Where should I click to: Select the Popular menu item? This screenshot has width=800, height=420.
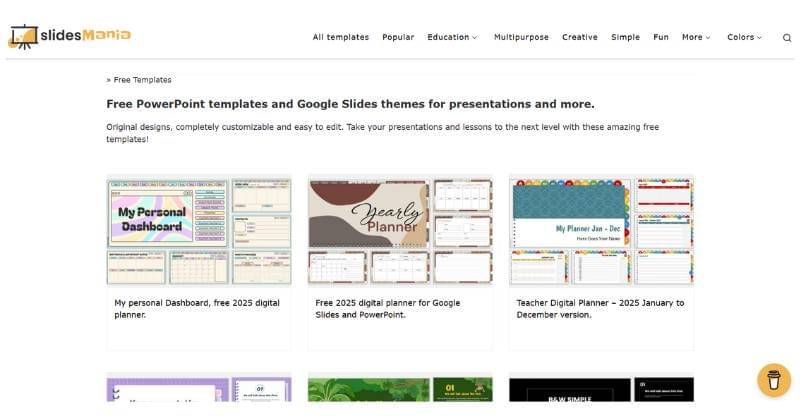click(x=398, y=38)
